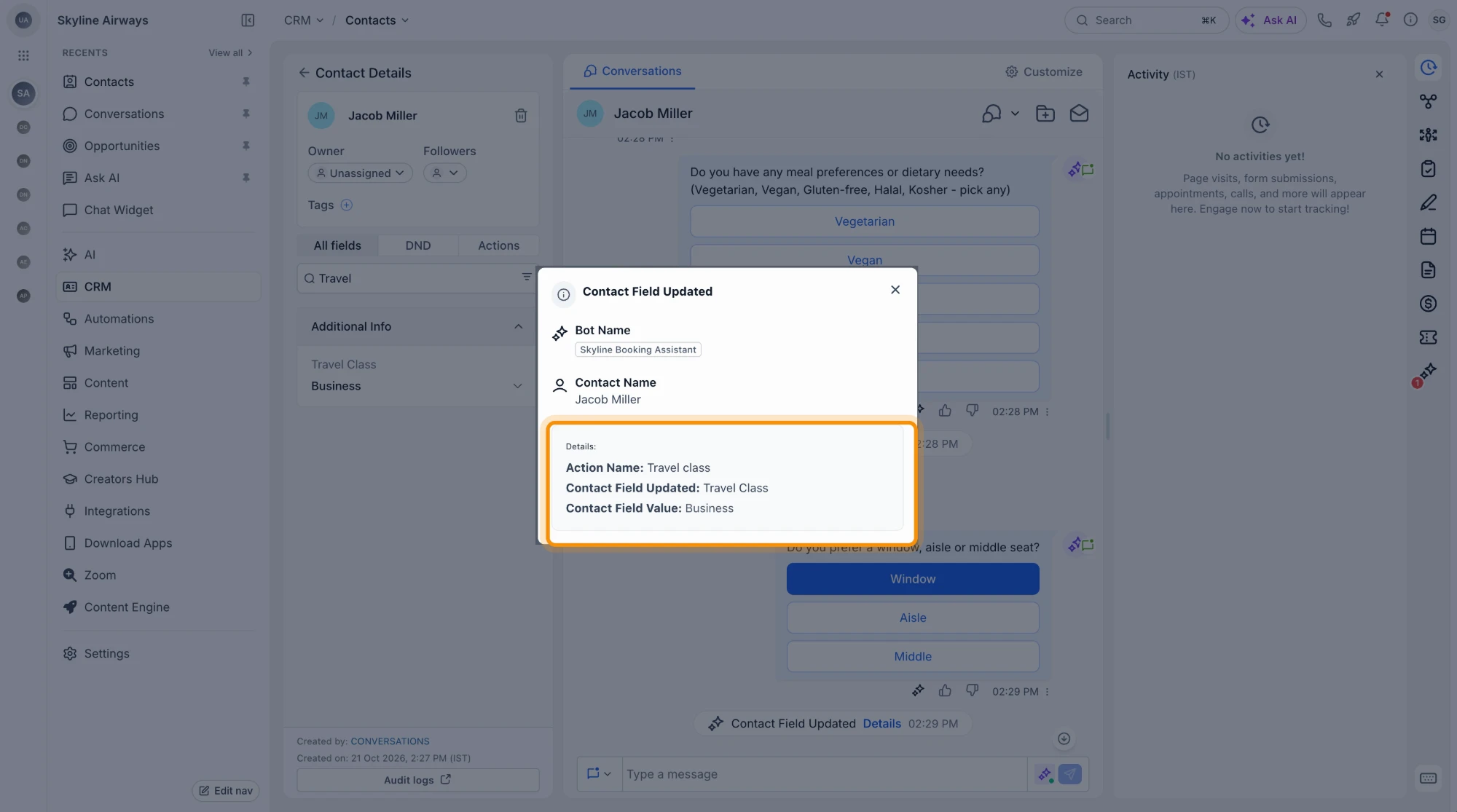The image size is (1457, 812).
Task: Open notifications bell icon
Action: click(x=1382, y=20)
